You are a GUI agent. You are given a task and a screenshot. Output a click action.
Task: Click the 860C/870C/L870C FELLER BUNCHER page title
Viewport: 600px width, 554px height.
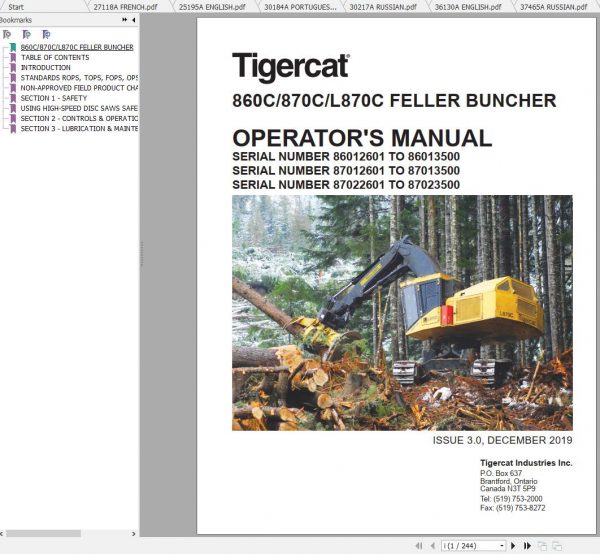pyautogui.click(x=394, y=101)
